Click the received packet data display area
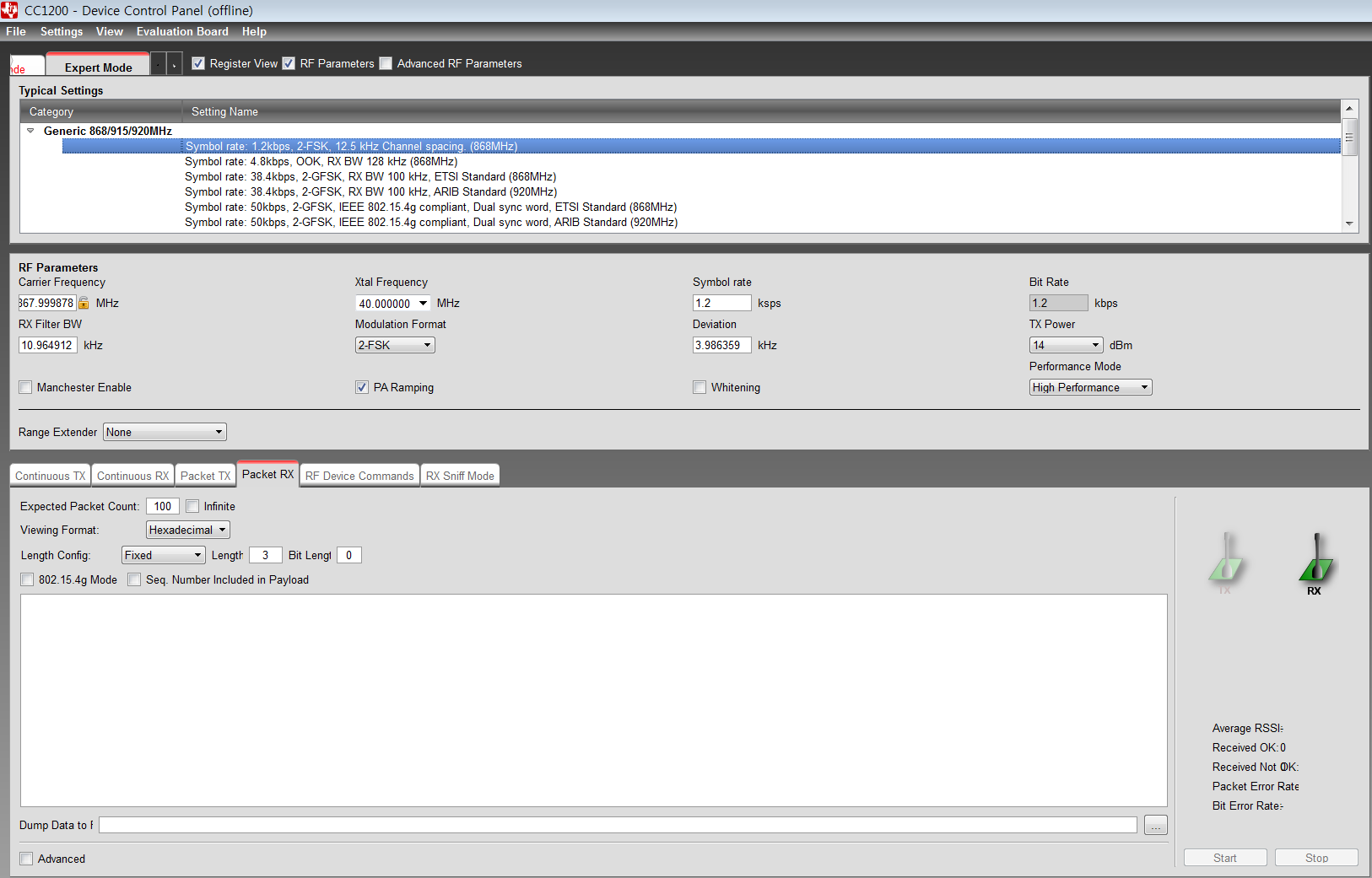This screenshot has height=878, width=1372. click(x=594, y=700)
